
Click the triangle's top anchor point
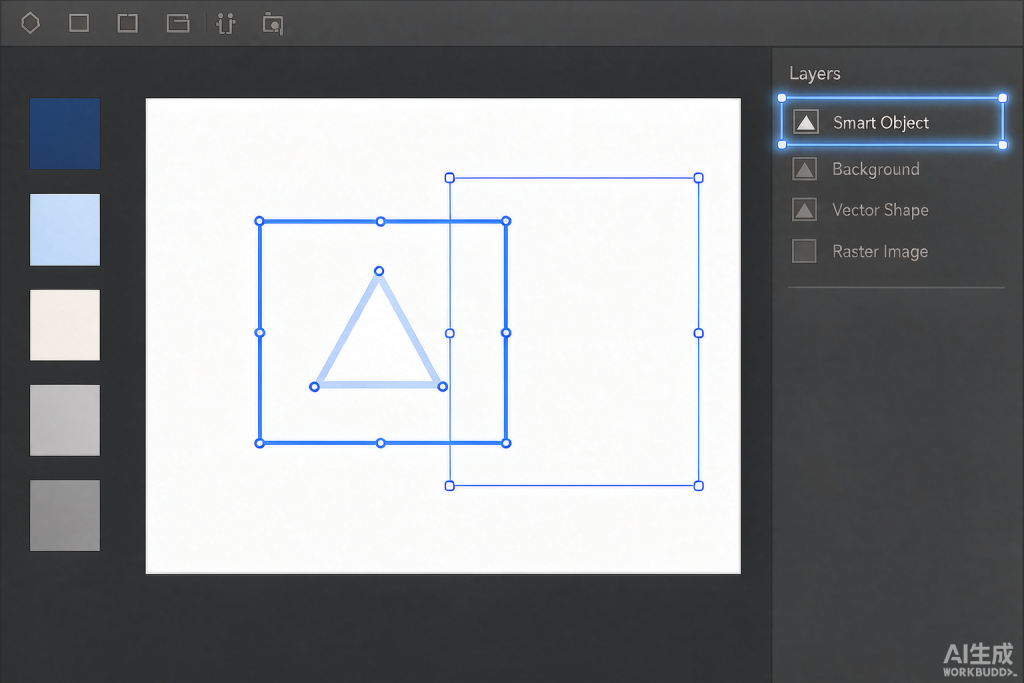[x=379, y=271]
